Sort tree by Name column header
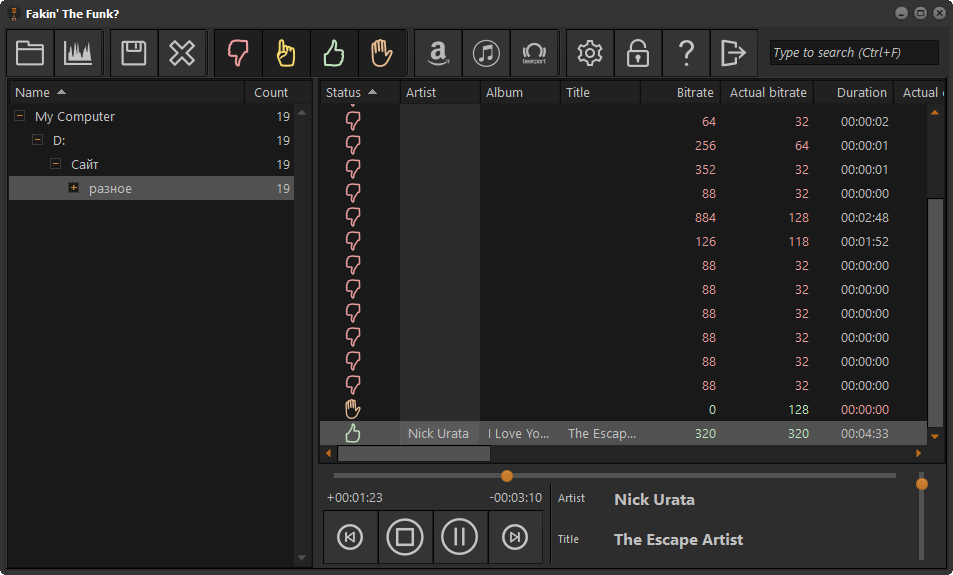Viewport: 953px width, 575px height. click(126, 92)
